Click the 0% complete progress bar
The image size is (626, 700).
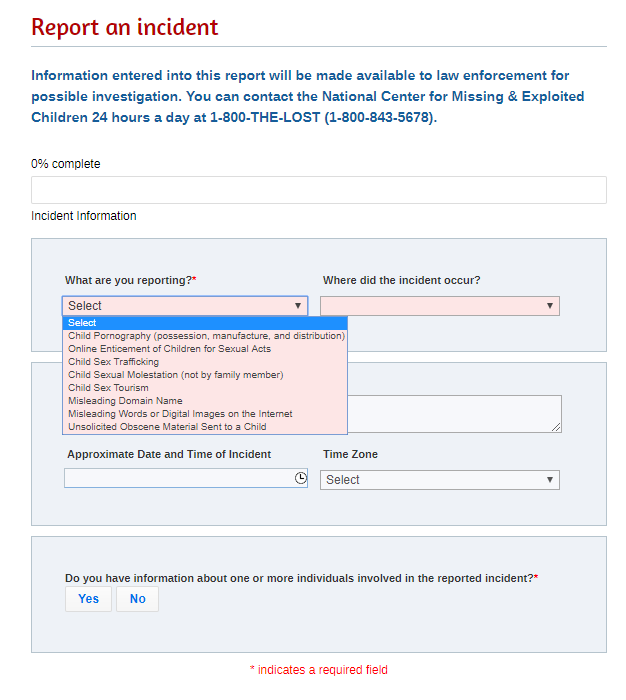coord(318,190)
